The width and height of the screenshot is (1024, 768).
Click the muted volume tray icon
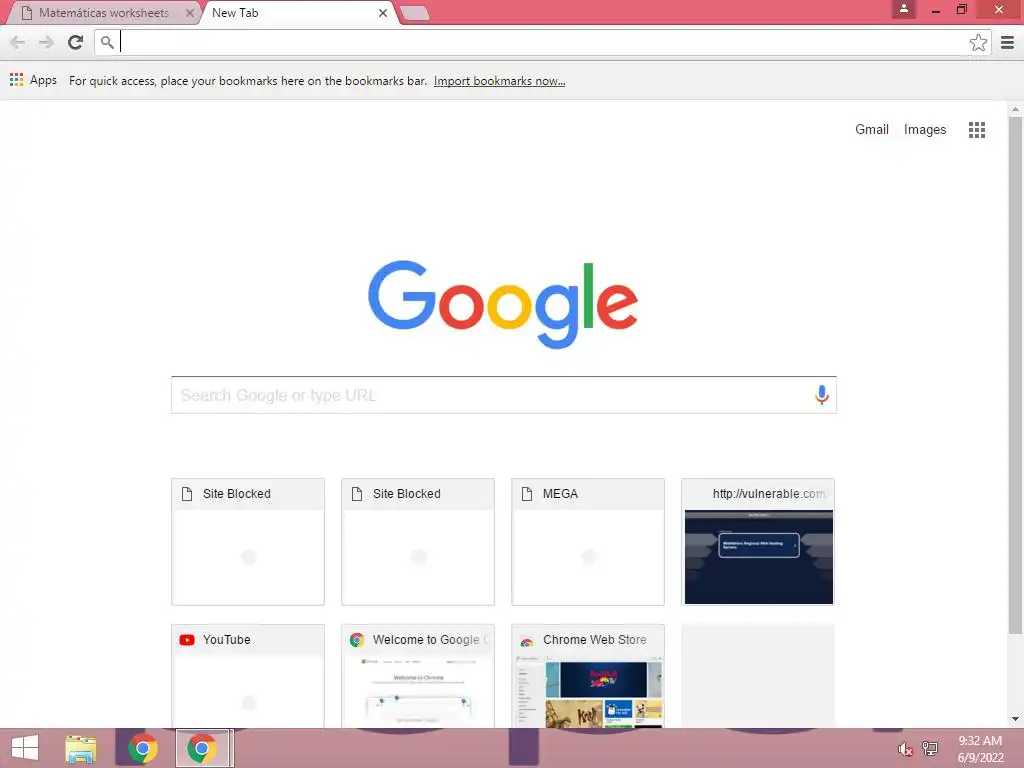(x=904, y=749)
